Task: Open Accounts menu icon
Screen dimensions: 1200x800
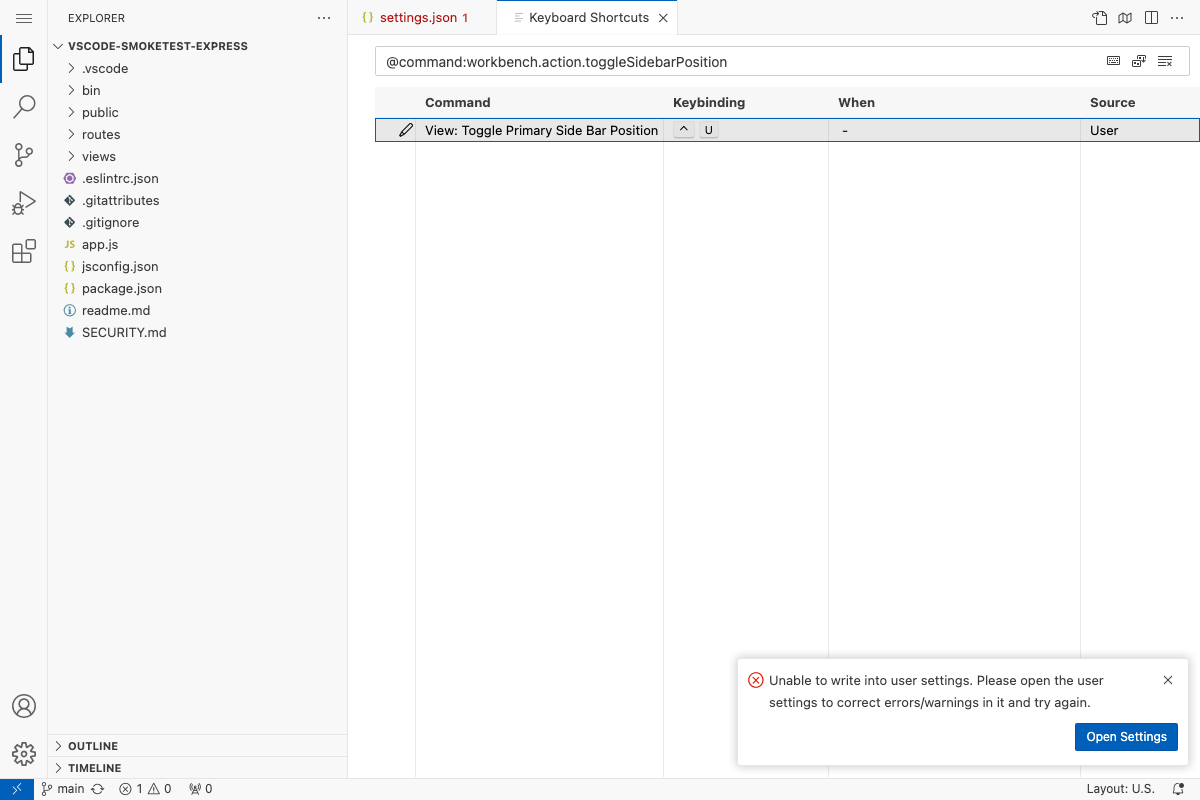Action: pyautogui.click(x=24, y=706)
